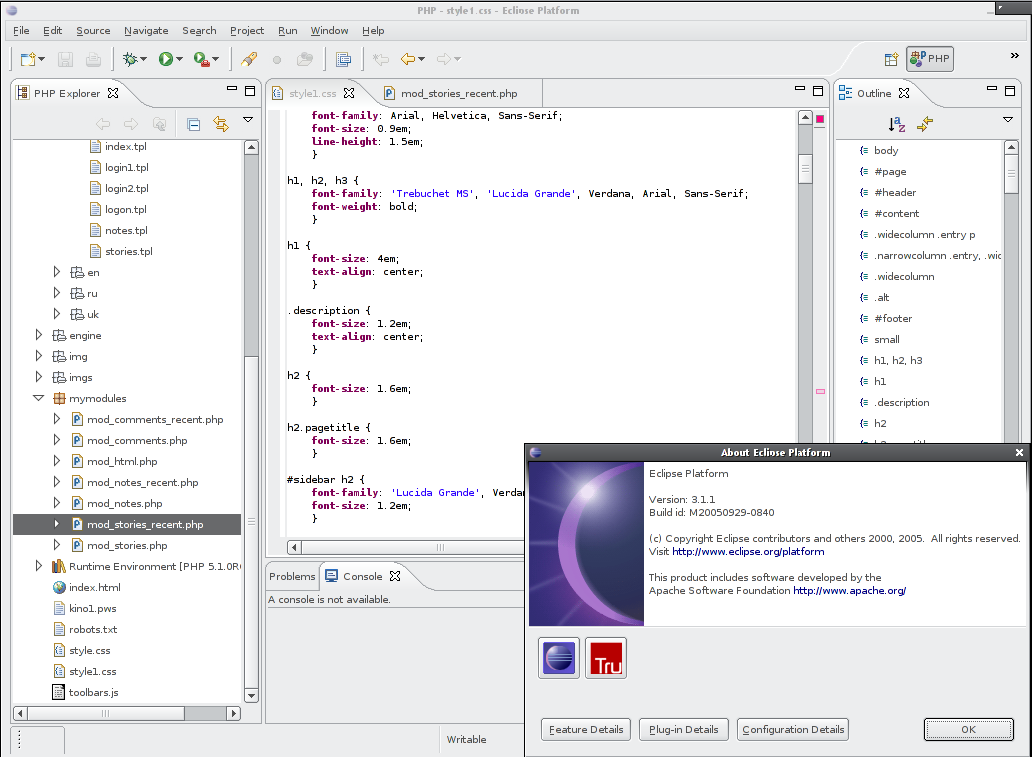Click the Feature Details button
Image resolution: width=1032 pixels, height=757 pixels.
[x=586, y=729]
